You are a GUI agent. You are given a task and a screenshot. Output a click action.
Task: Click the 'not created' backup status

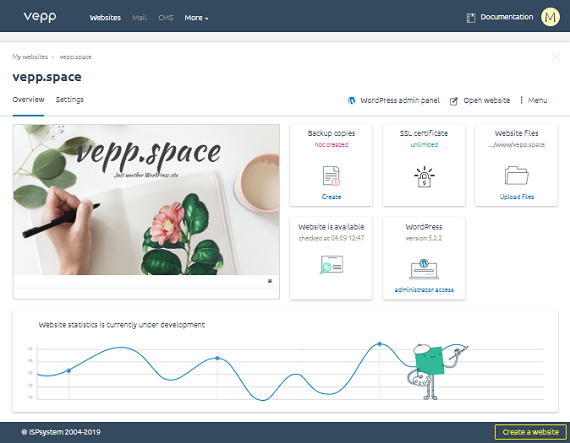tap(331, 145)
